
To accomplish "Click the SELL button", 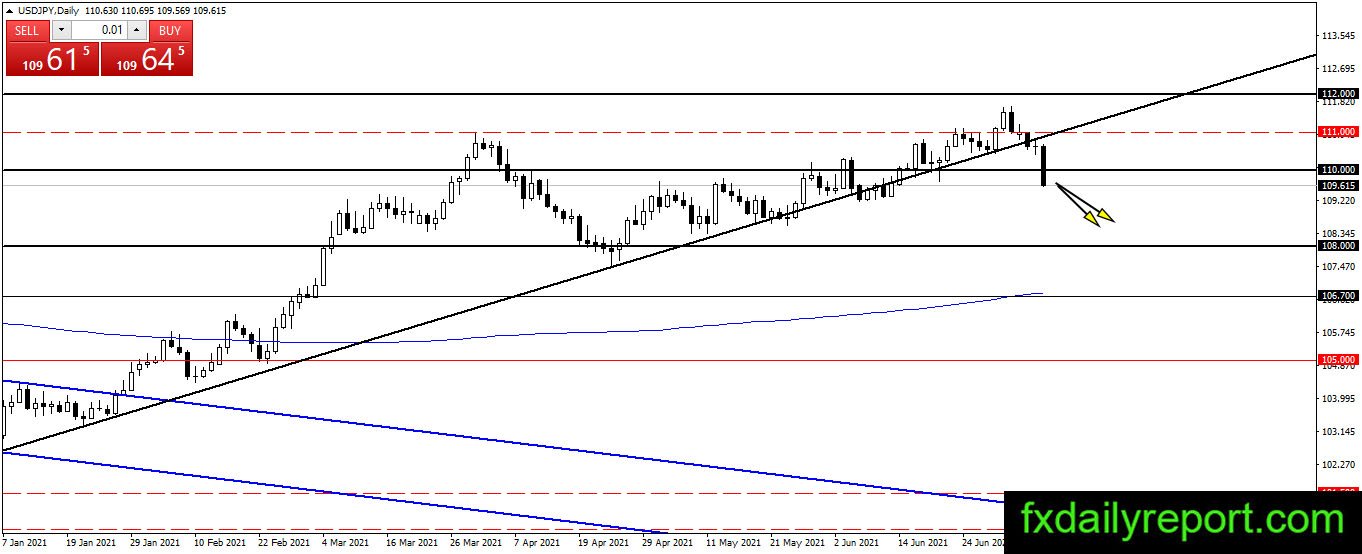I will 28,30.
